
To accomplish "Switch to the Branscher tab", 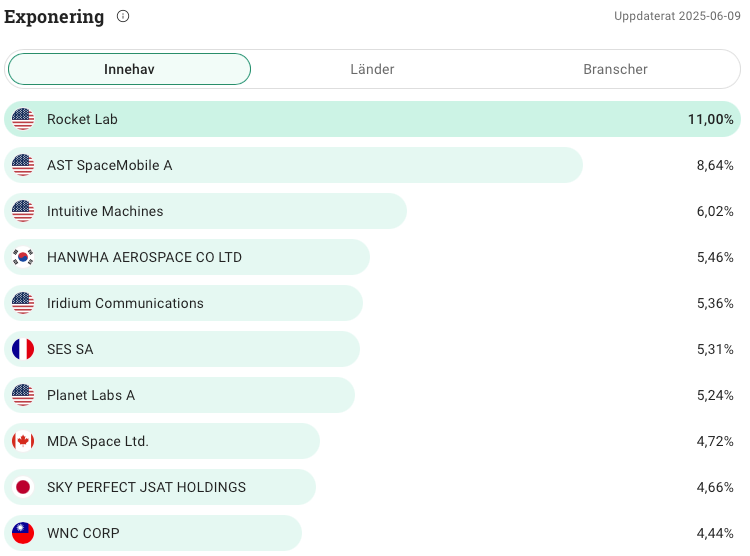I will coord(615,69).
